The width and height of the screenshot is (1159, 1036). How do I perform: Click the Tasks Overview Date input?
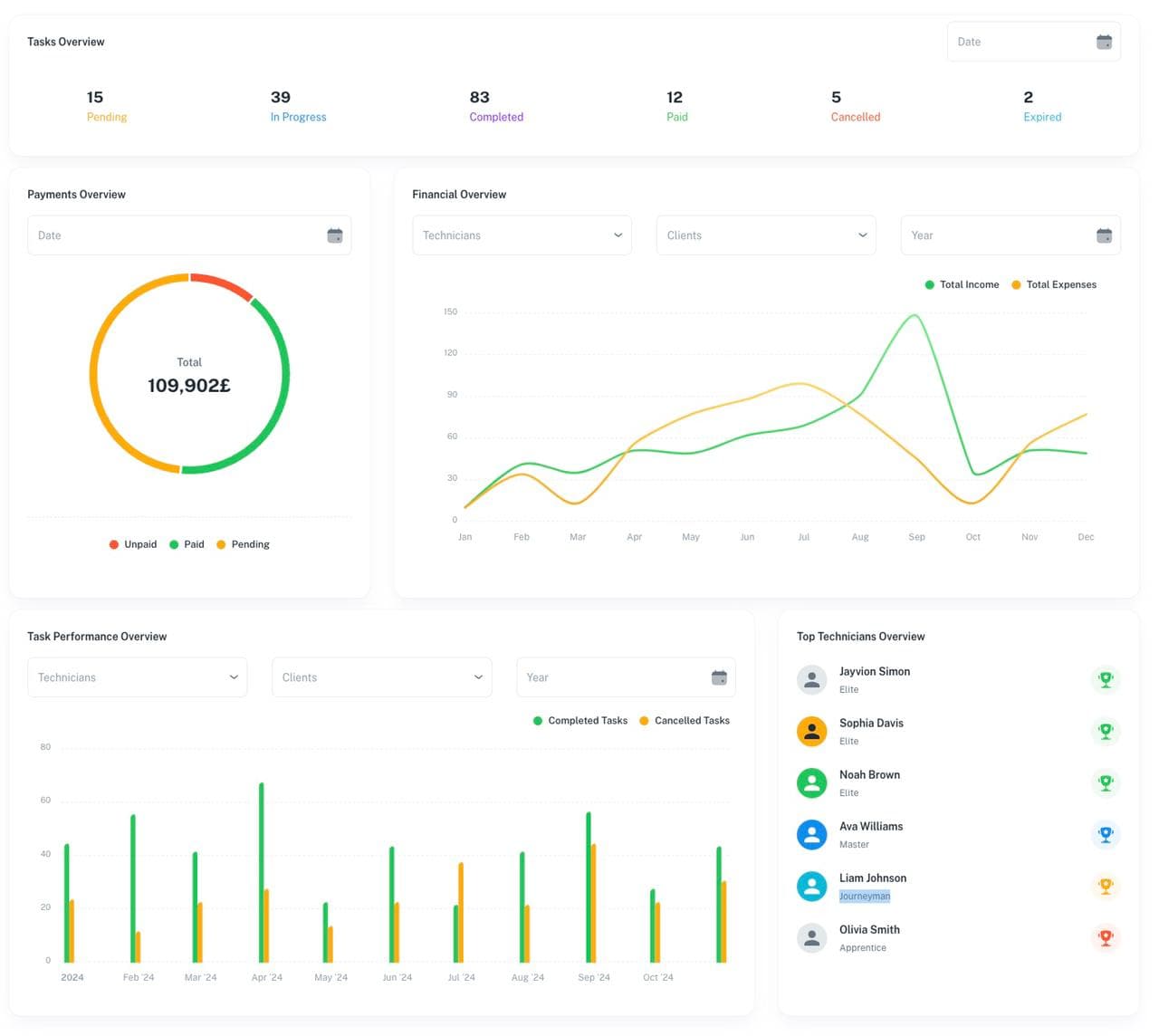click(x=1033, y=42)
